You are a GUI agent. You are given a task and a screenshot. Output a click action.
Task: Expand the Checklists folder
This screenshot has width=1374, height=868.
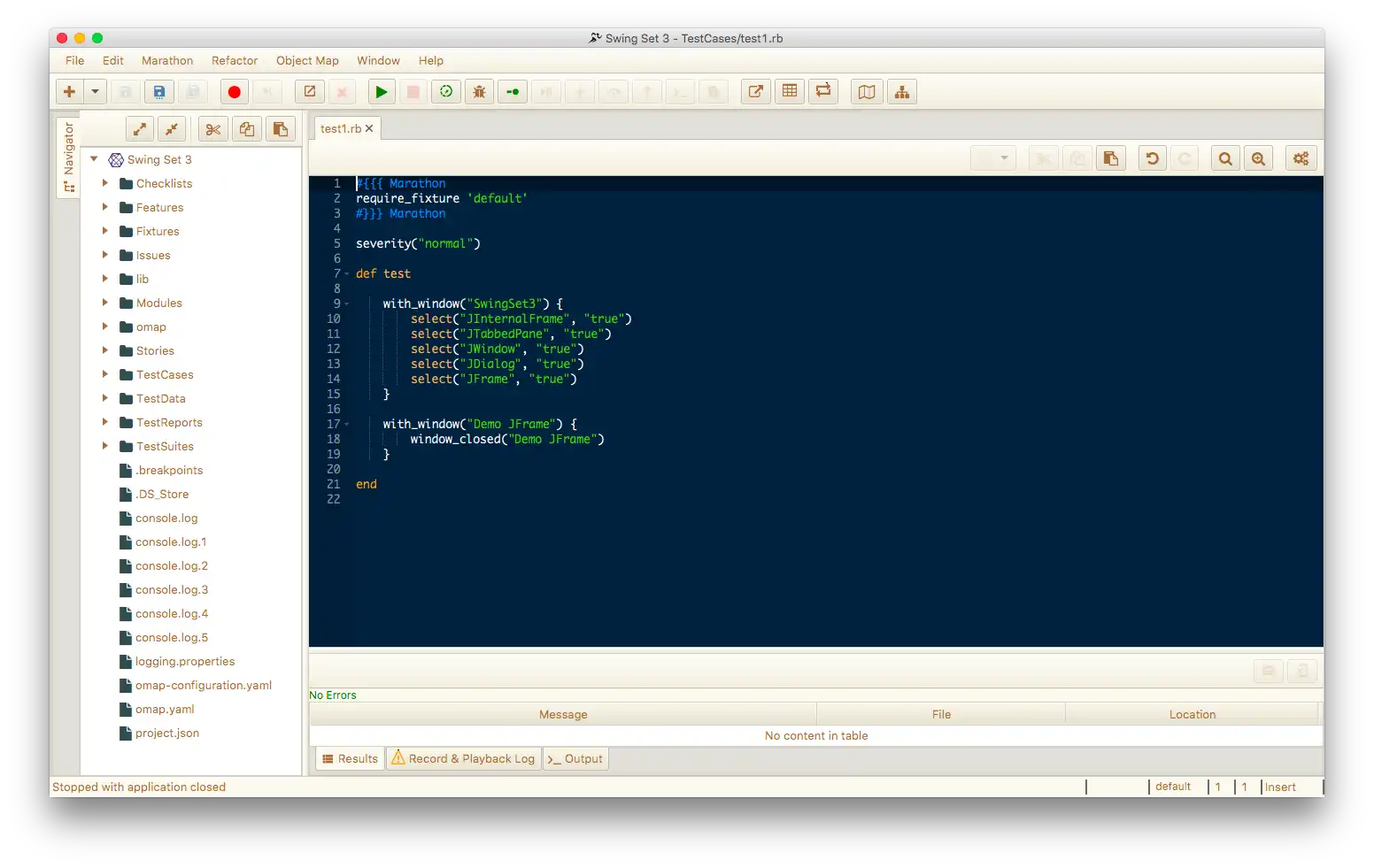[105, 183]
